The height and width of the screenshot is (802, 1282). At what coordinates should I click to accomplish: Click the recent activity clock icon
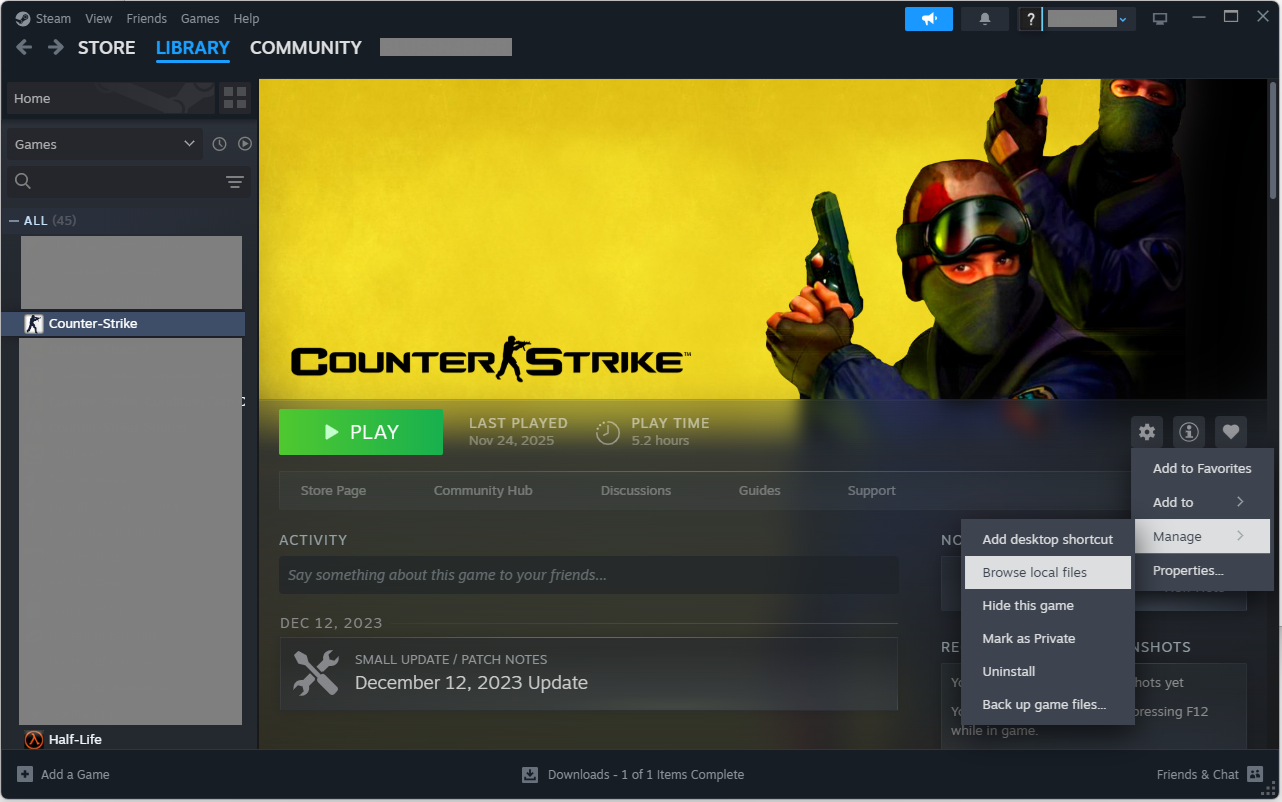220,144
